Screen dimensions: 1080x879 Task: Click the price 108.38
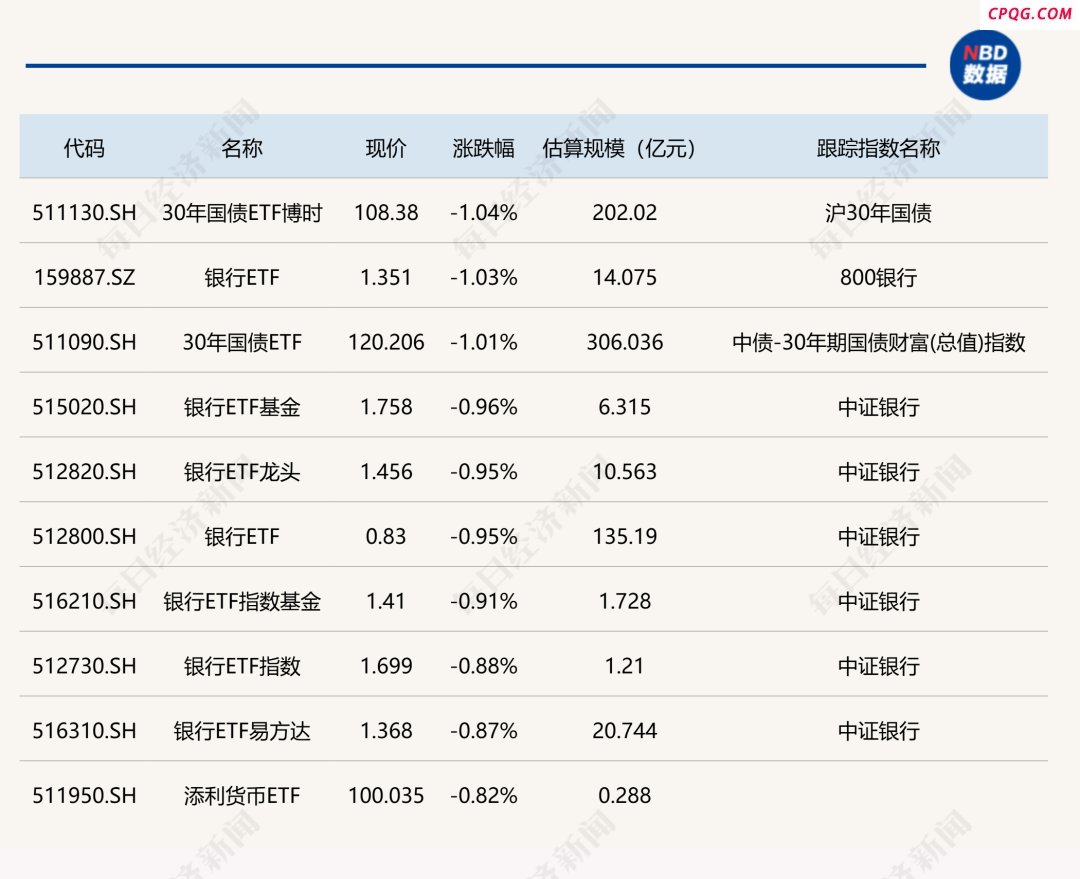(386, 213)
